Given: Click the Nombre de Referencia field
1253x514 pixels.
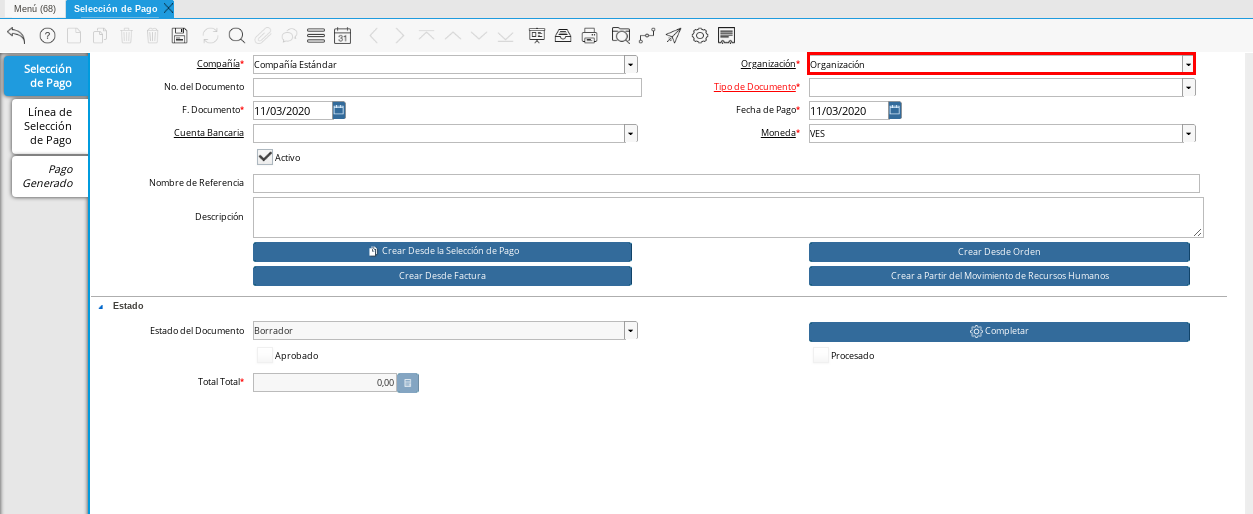Looking at the screenshot, I should [726, 183].
